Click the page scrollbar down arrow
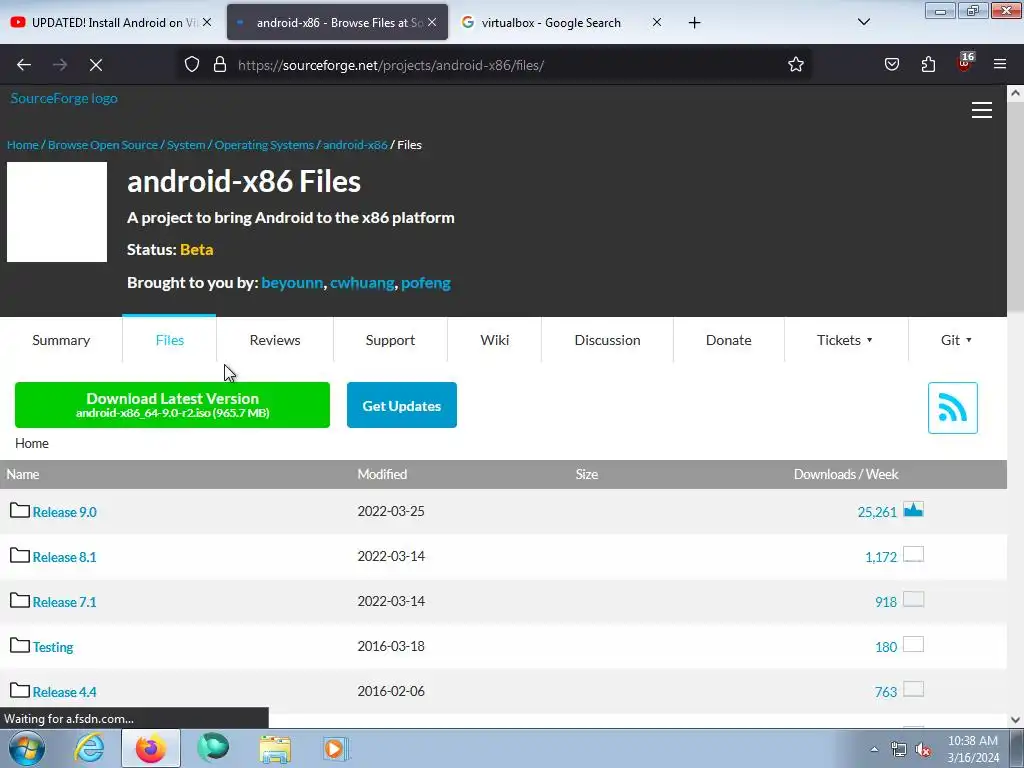 pyautogui.click(x=1016, y=720)
